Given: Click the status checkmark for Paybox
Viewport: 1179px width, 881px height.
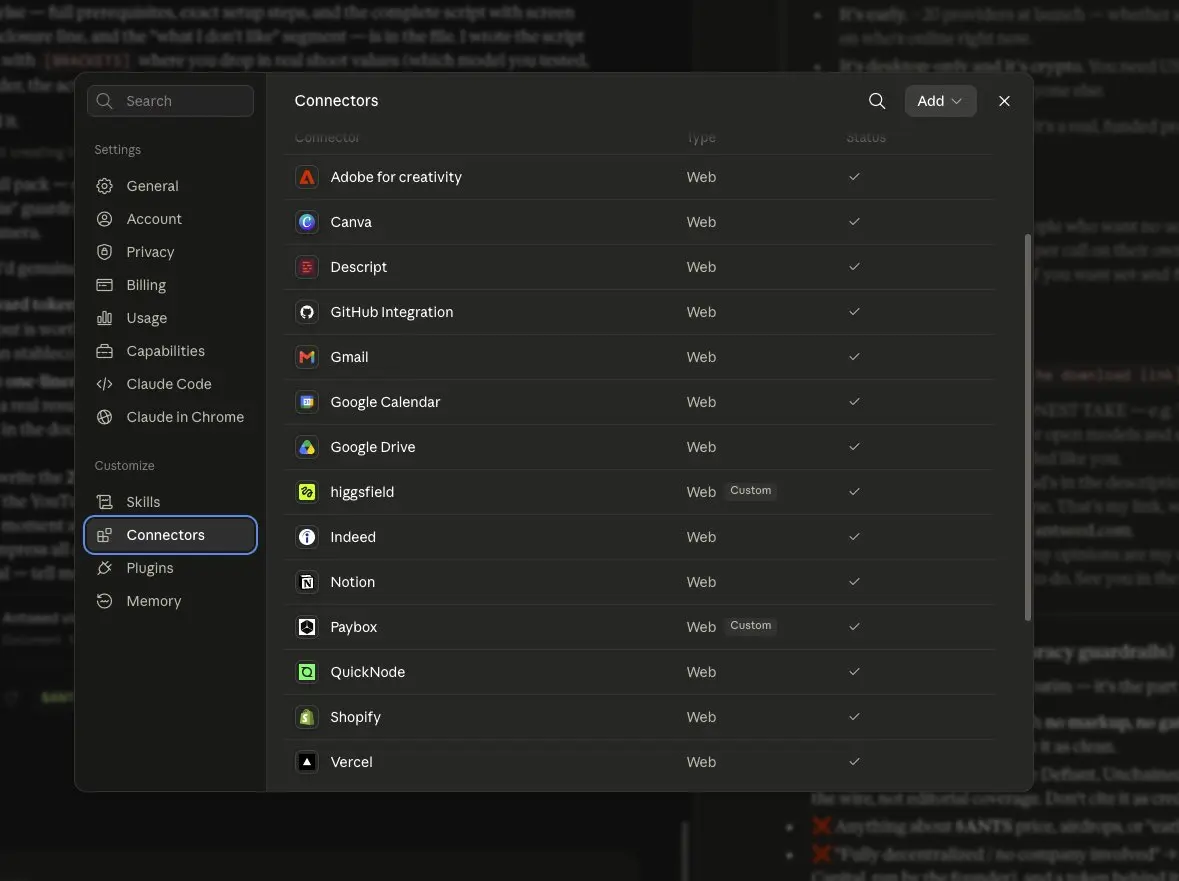Looking at the screenshot, I should click(x=854, y=627).
